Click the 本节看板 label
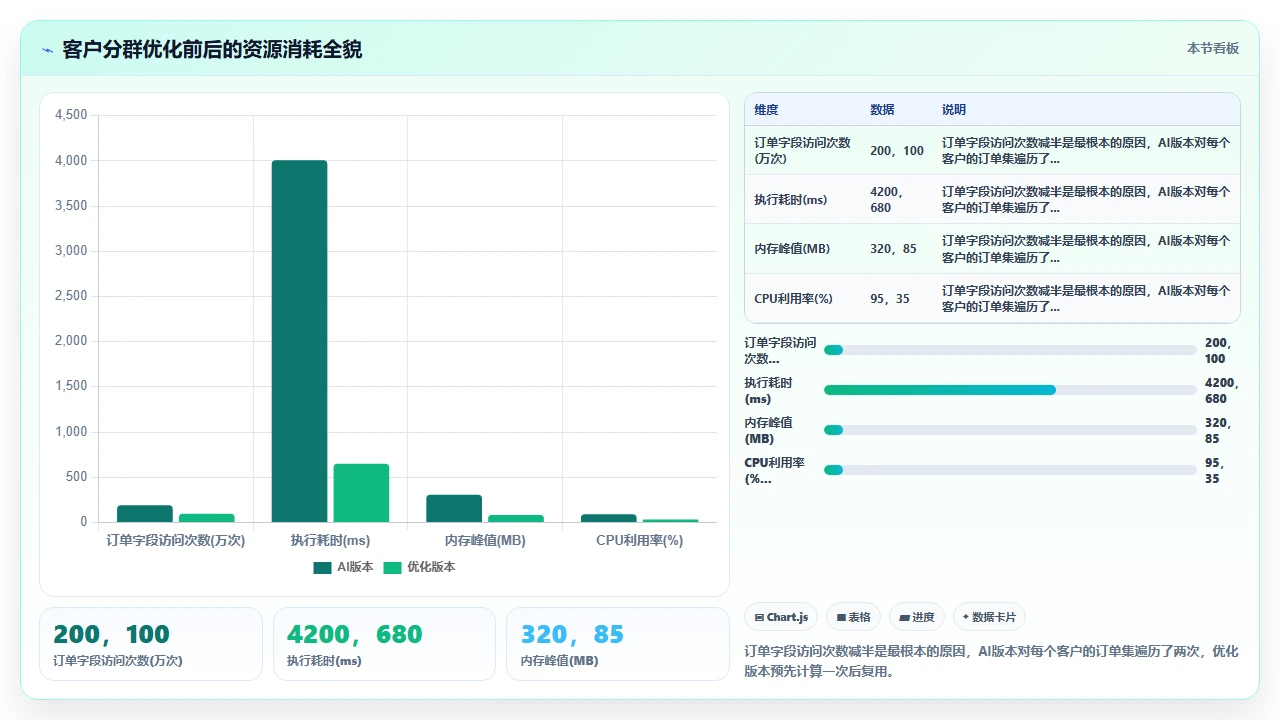Screen dimensions: 1280x720 point(1213,48)
